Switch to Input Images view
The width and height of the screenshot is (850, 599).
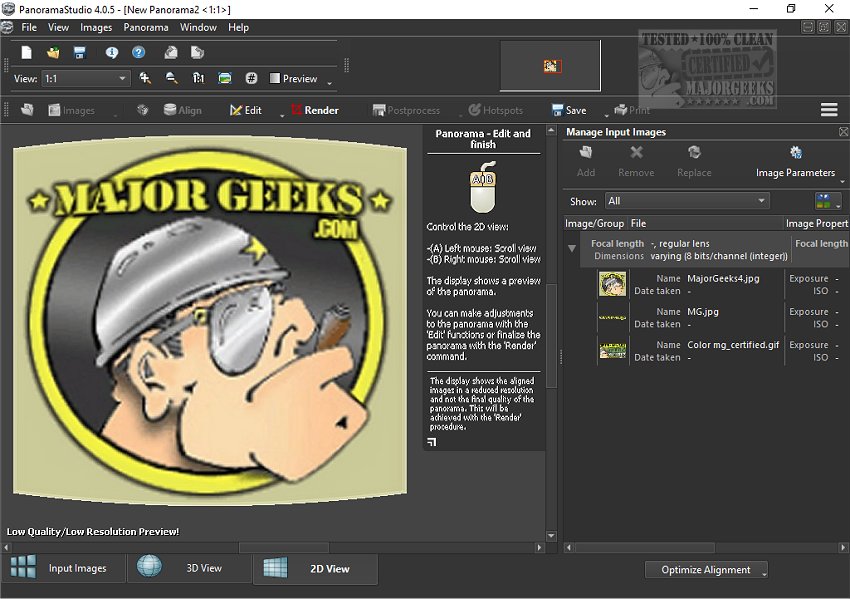pos(63,568)
